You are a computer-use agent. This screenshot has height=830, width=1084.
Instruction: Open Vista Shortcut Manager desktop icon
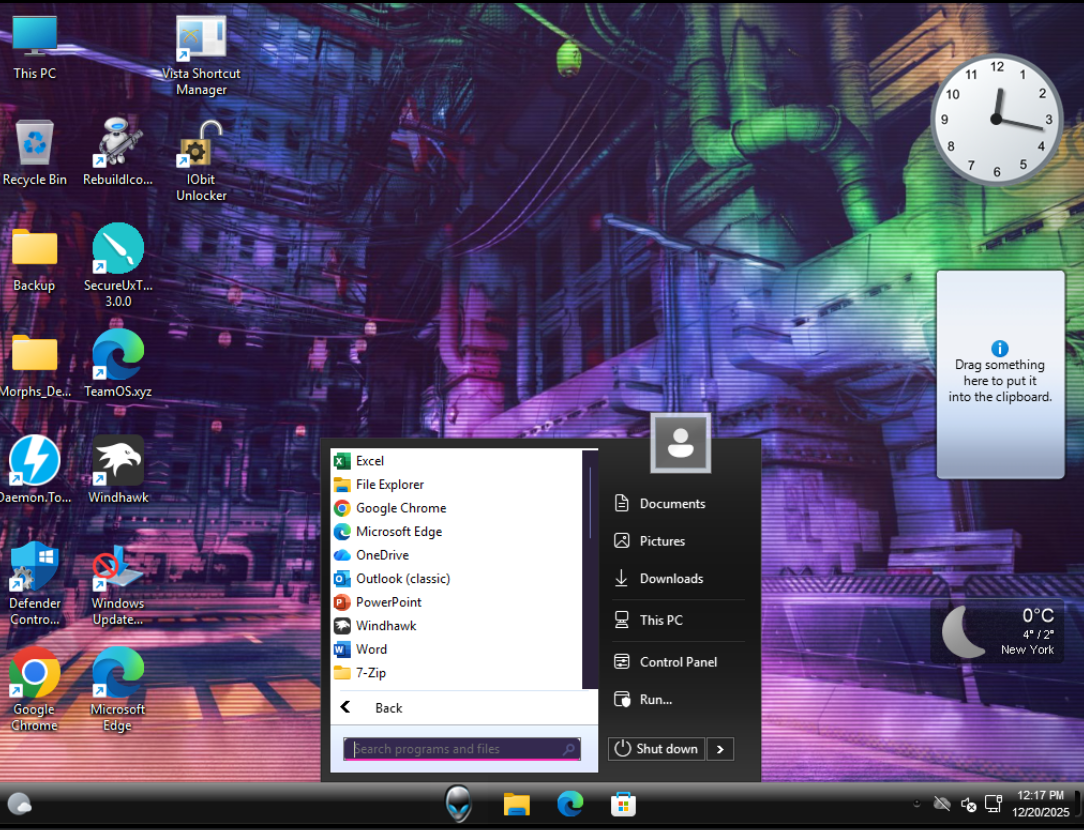[x=201, y=55]
